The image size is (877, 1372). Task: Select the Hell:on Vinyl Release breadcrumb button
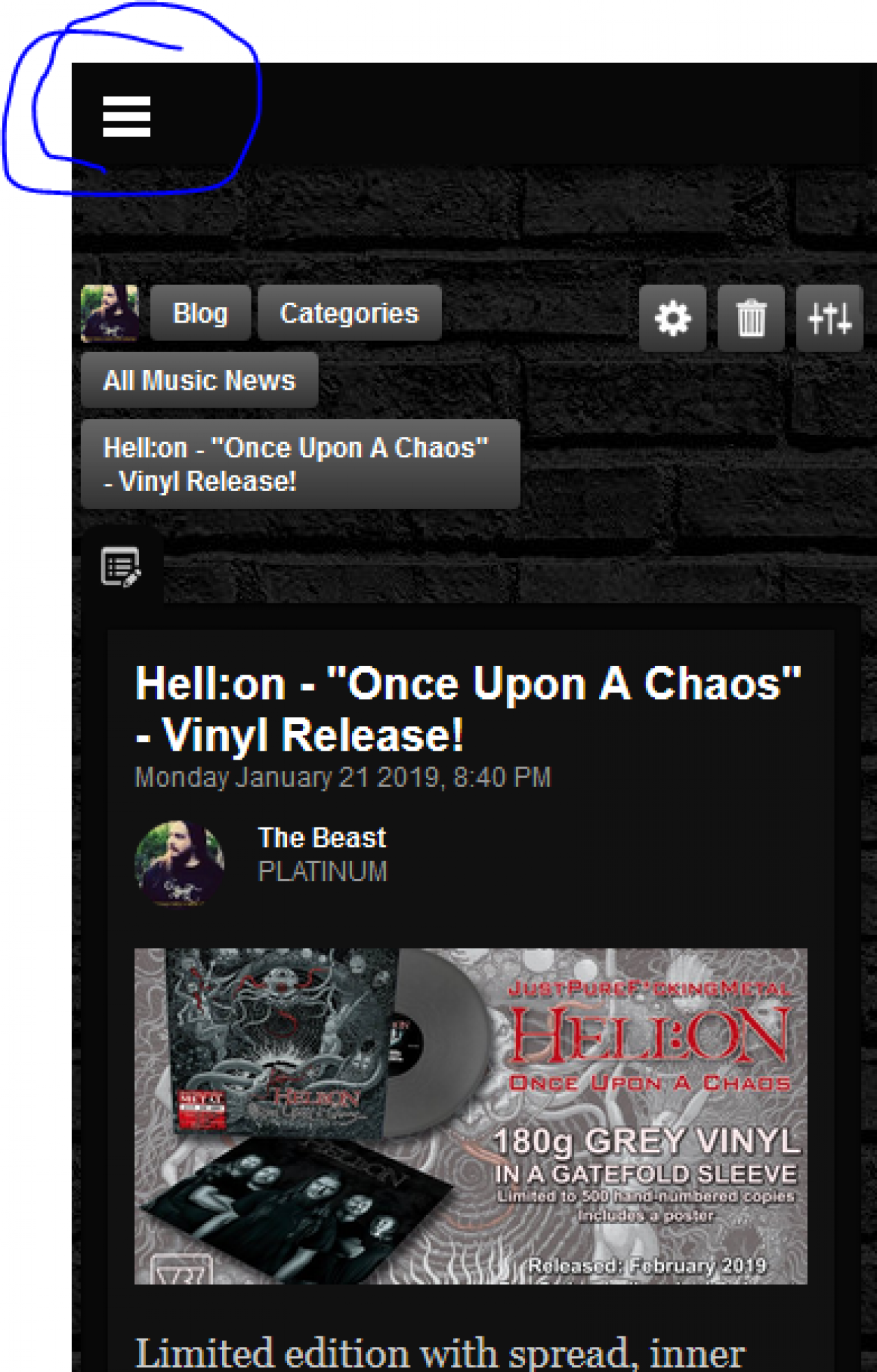[300, 464]
